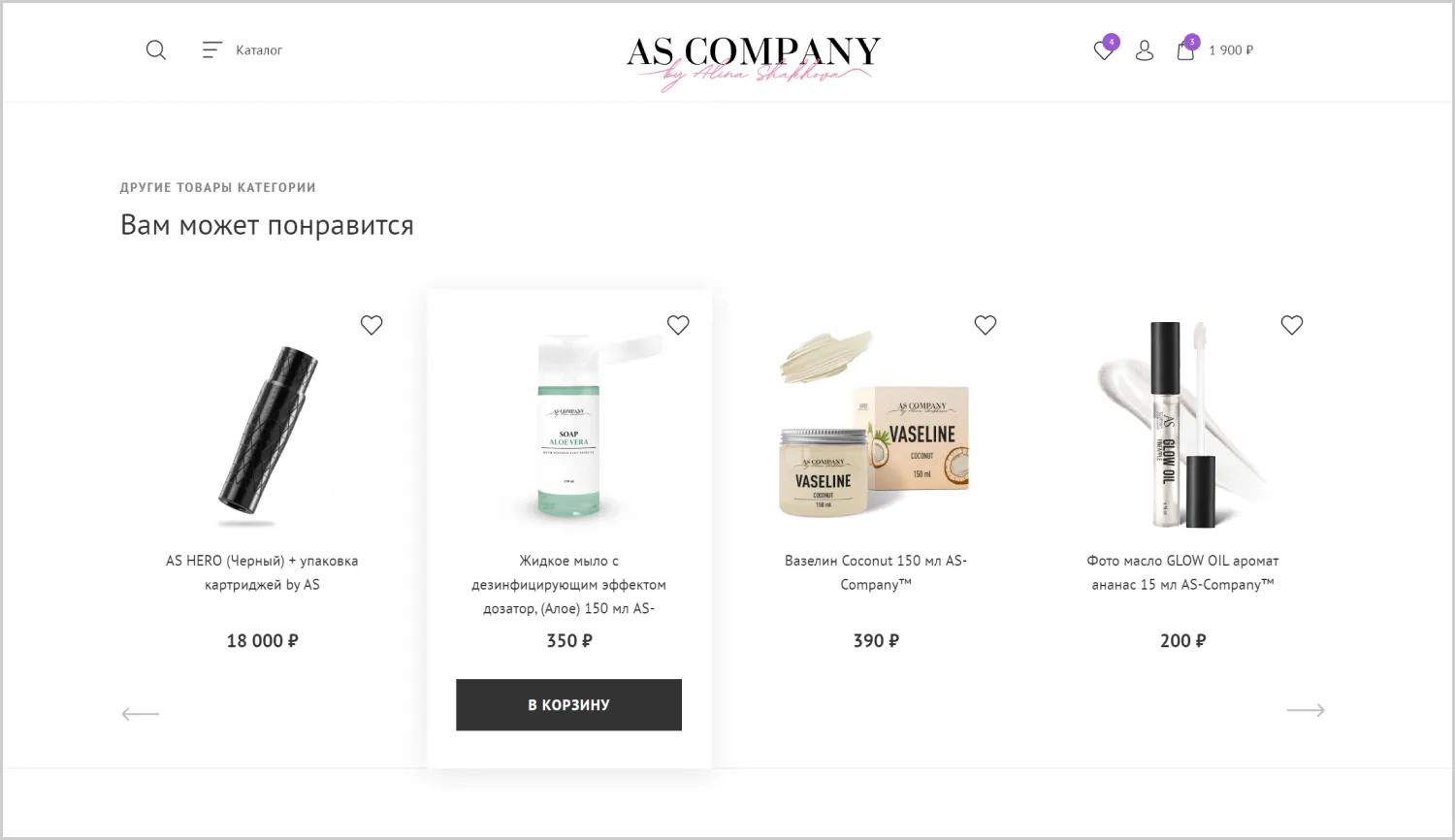Click the В КОРЗИНУ button

[x=569, y=705]
